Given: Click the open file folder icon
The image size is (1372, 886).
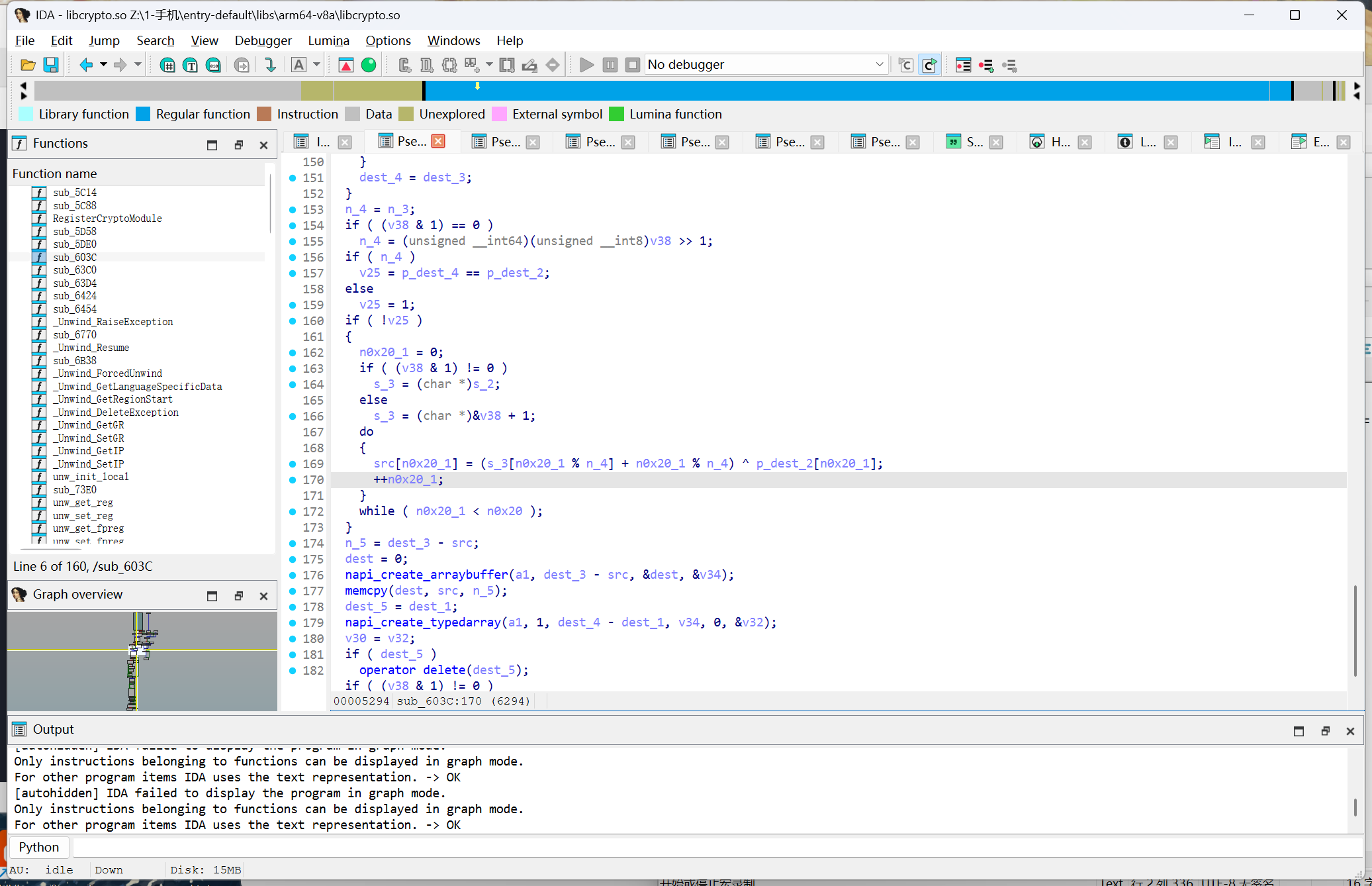Looking at the screenshot, I should [28, 65].
